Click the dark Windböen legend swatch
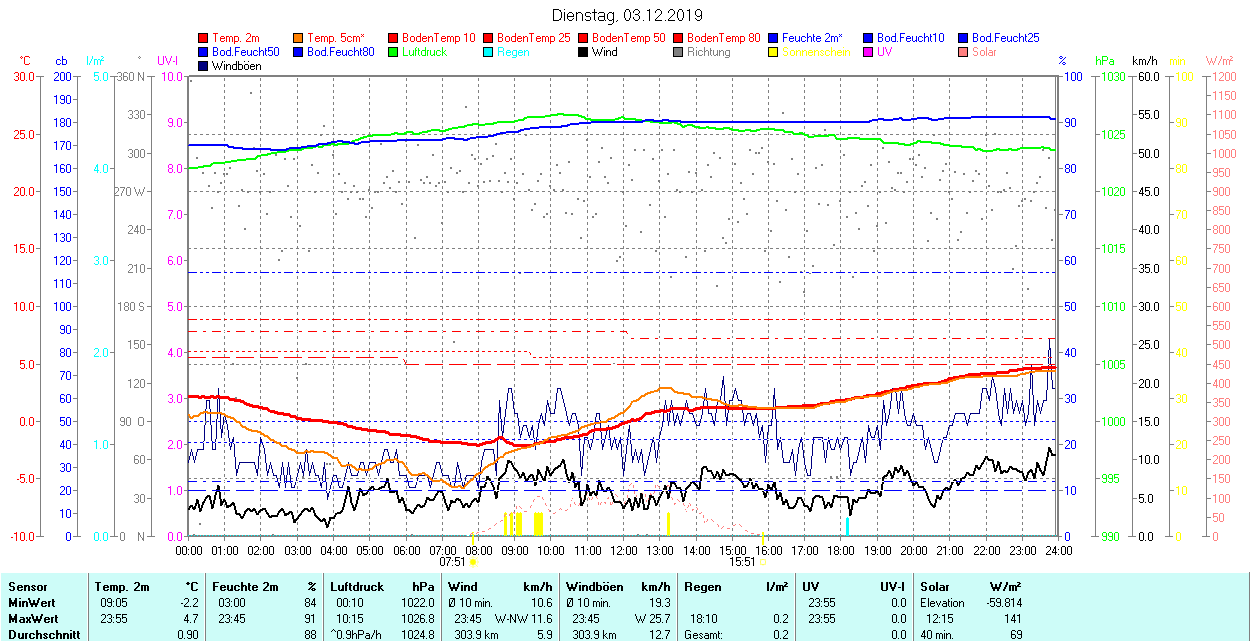1250x641 pixels. (204, 66)
